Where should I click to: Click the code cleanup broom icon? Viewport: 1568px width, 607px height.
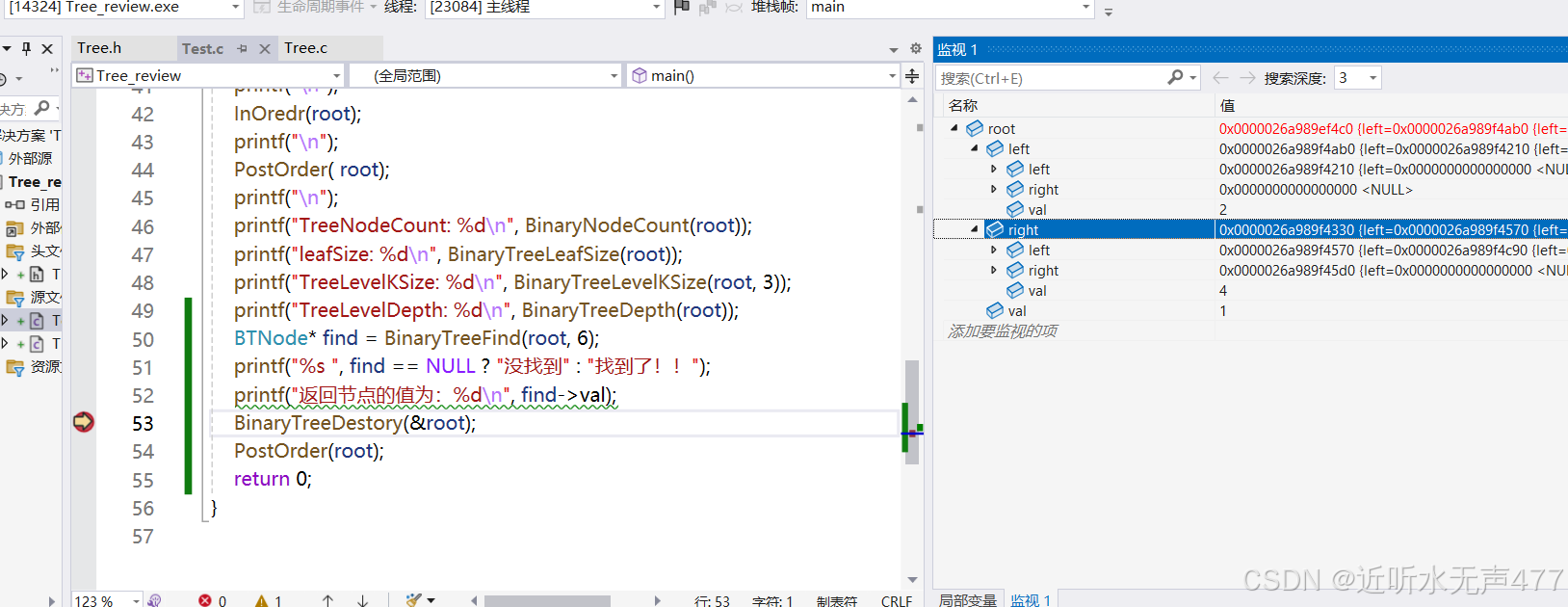pos(414,600)
